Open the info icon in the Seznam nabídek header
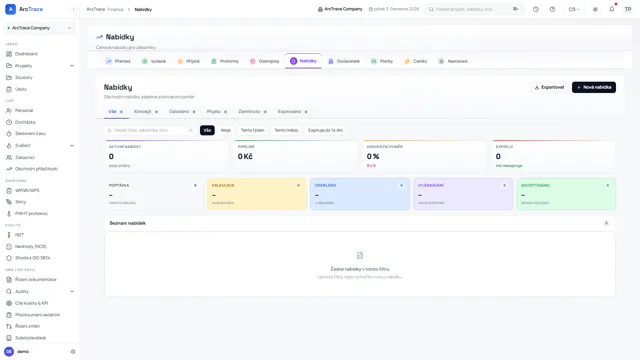The width and height of the screenshot is (640, 360). [606, 223]
